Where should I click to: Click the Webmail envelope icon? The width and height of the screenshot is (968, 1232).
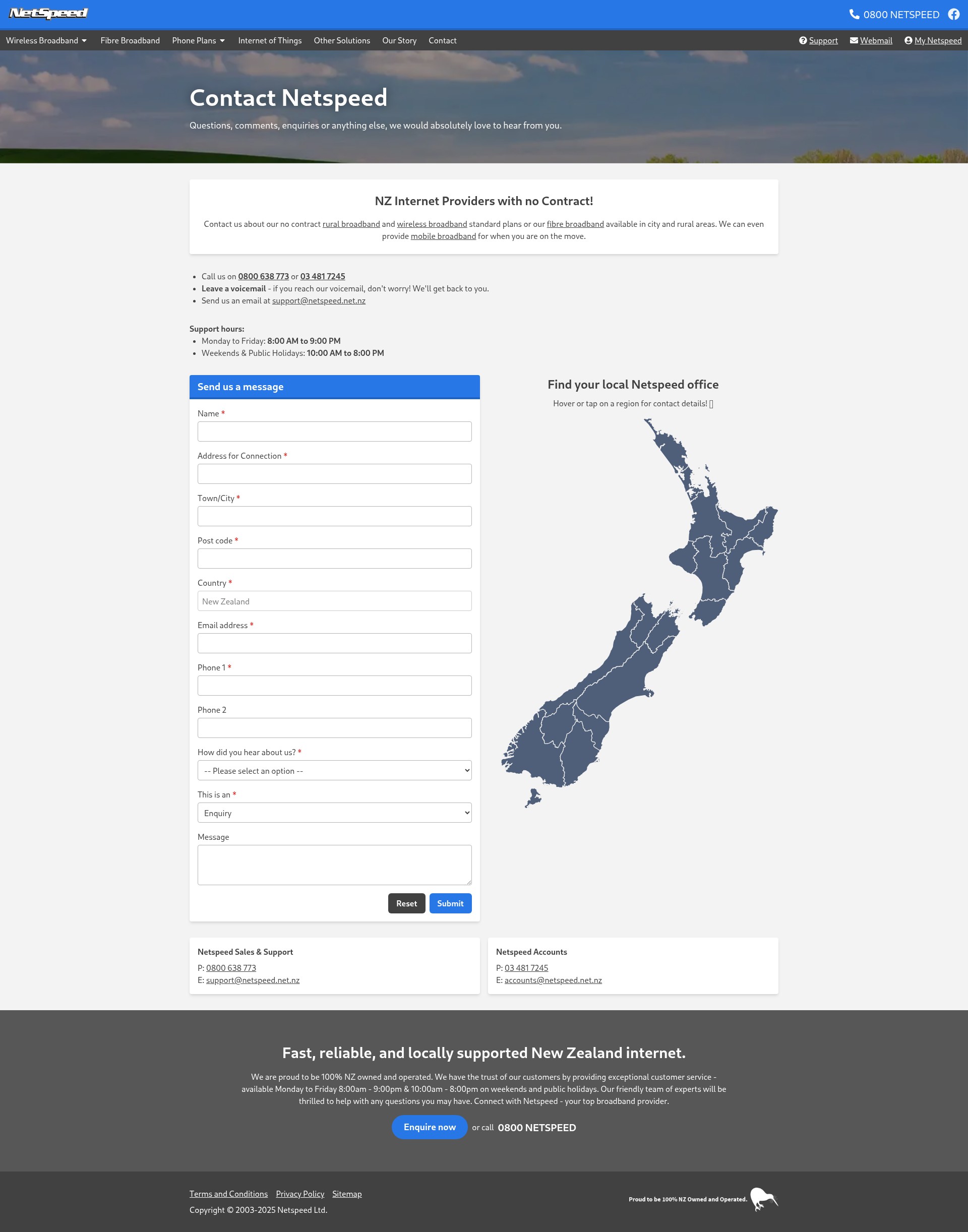pyautogui.click(x=854, y=40)
